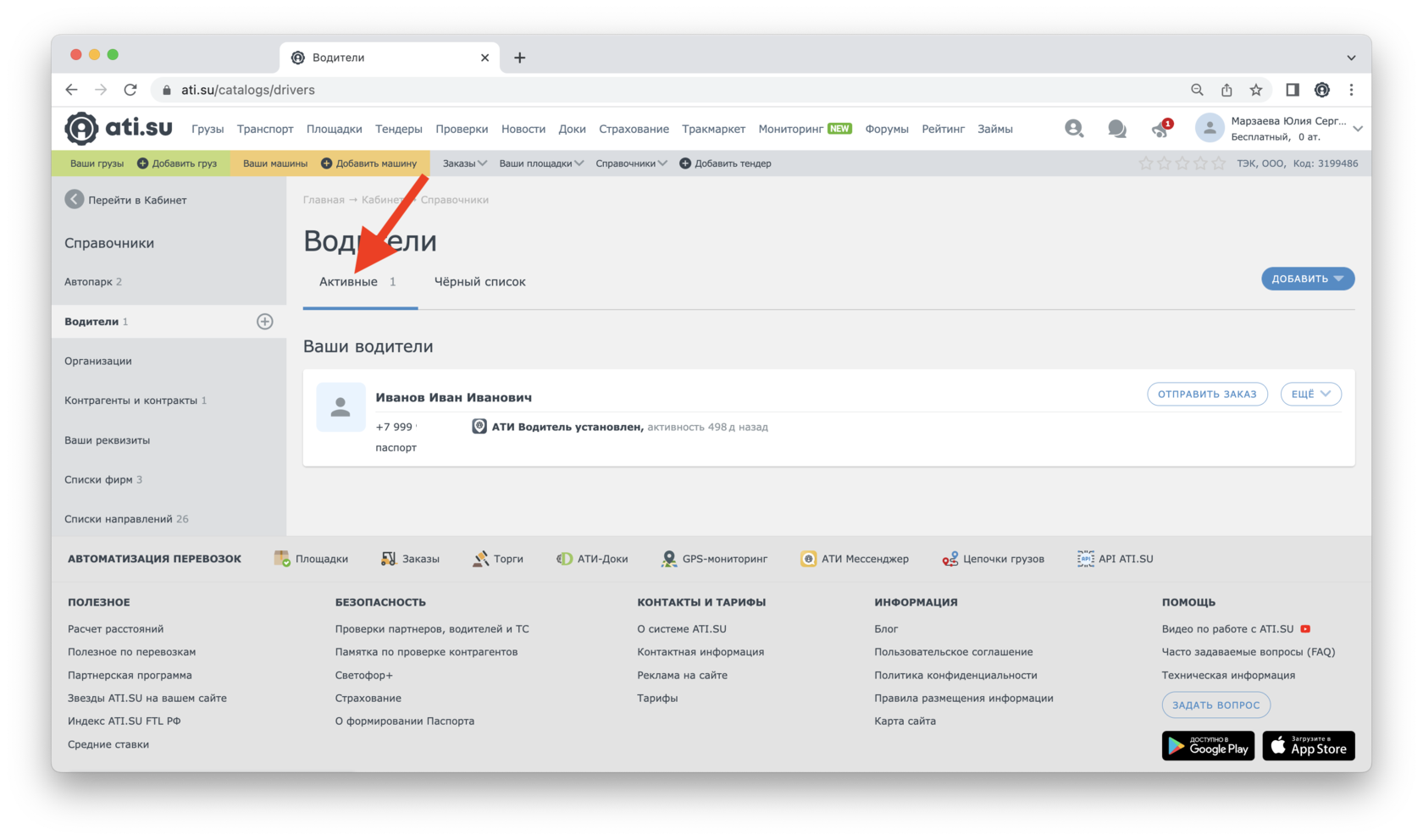Image resolution: width=1423 pixels, height=840 pixels.
Task: Open Chrome's three-dot menu
Action: coord(1352,90)
